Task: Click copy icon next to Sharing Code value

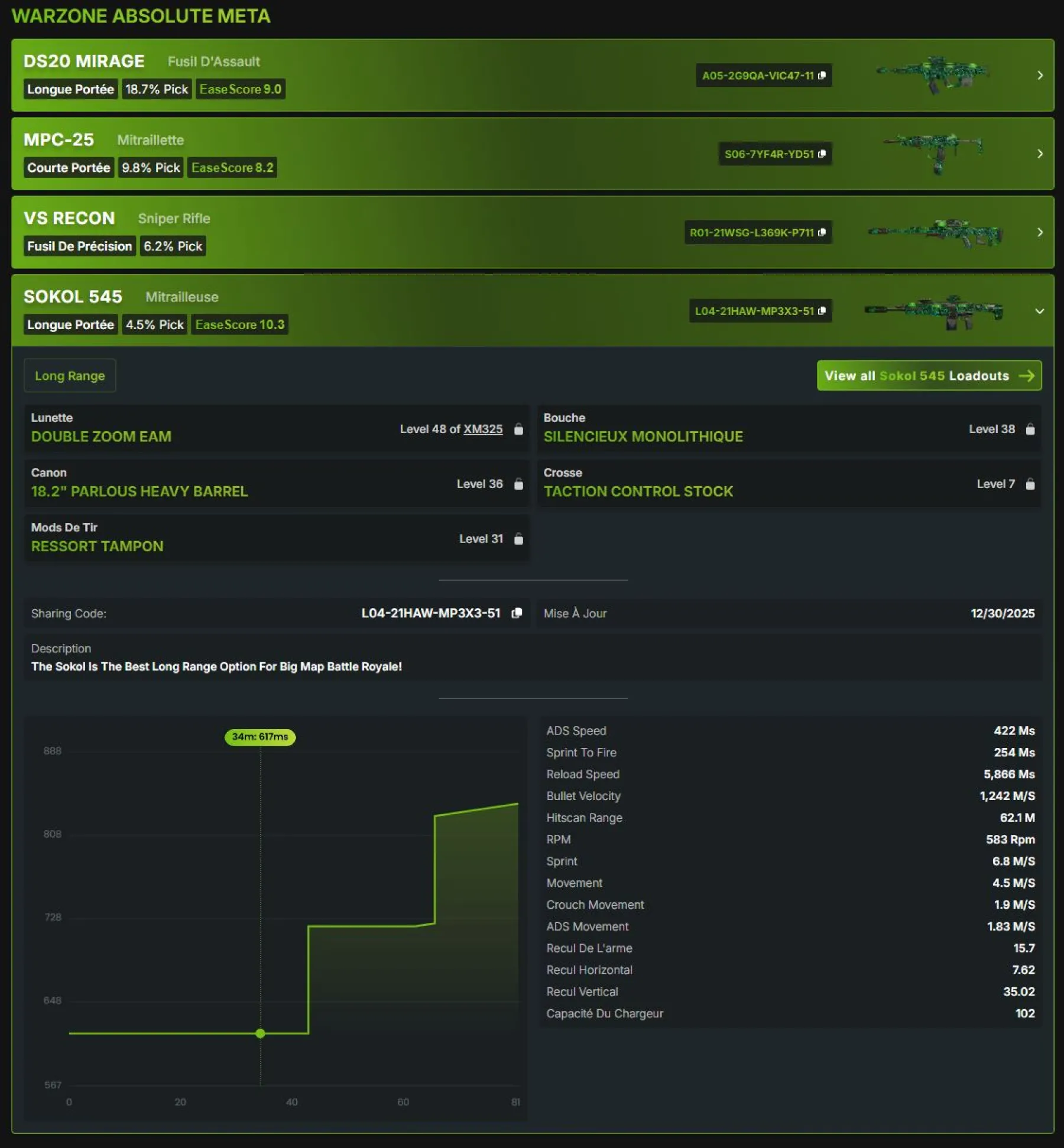Action: [x=517, y=613]
